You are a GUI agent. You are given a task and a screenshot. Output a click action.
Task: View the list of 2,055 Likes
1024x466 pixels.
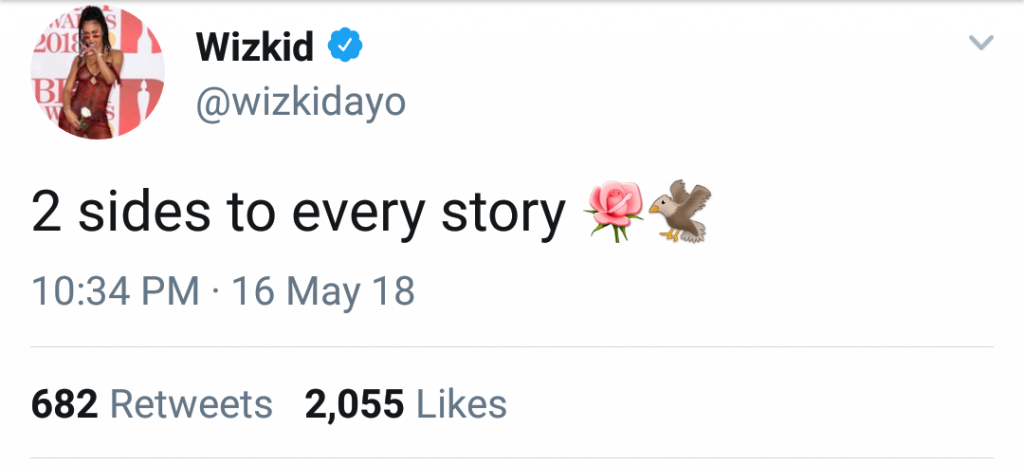click(x=405, y=405)
